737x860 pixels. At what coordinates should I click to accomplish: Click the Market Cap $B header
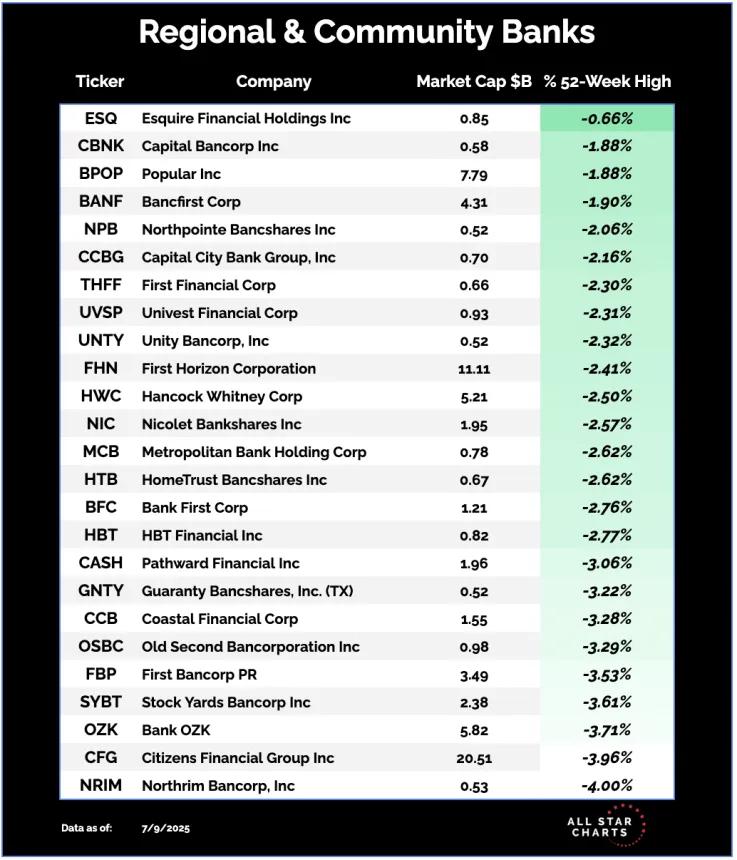(474, 81)
